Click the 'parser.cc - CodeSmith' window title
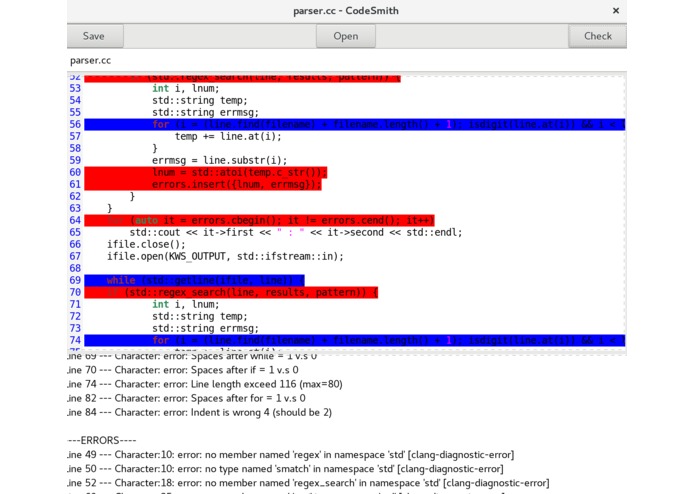The image size is (695, 494). point(346,11)
